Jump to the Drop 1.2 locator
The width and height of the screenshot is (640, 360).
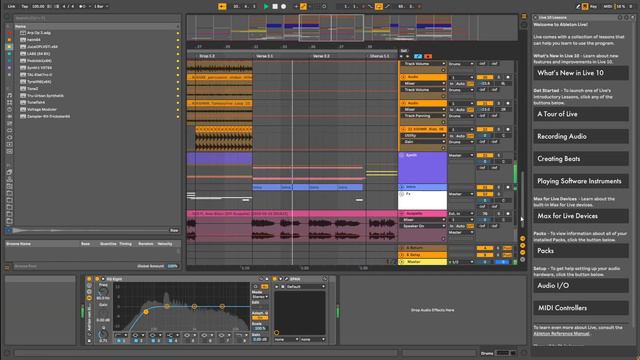tap(207, 56)
